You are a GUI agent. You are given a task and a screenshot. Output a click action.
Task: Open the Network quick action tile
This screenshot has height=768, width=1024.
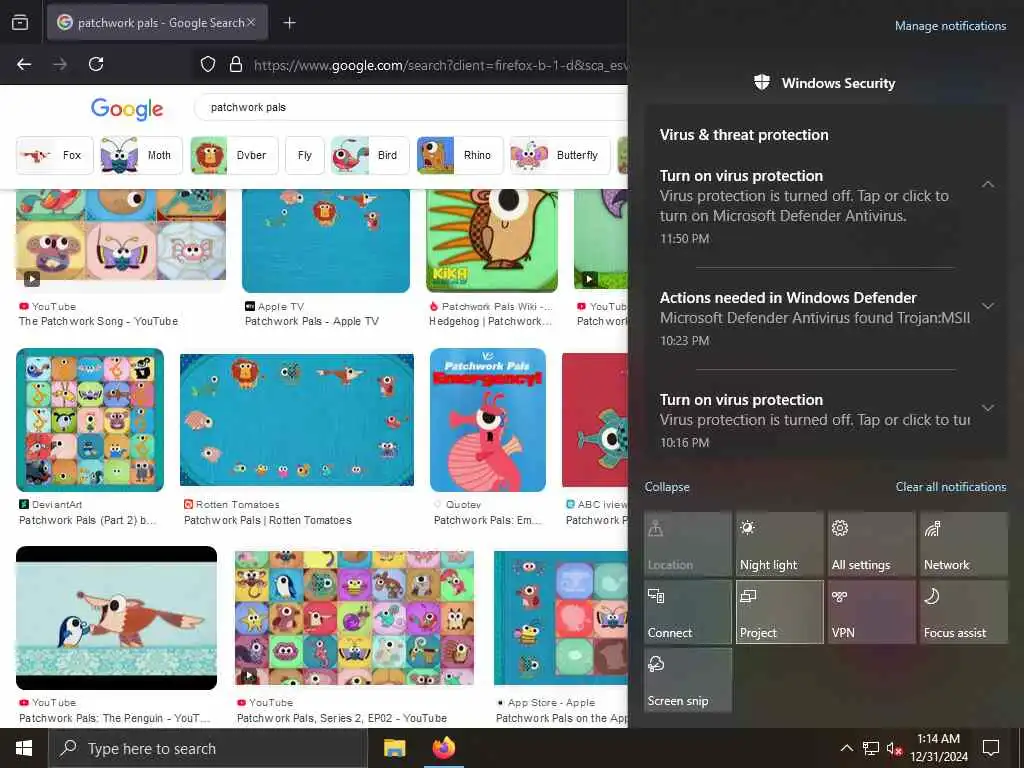point(964,544)
